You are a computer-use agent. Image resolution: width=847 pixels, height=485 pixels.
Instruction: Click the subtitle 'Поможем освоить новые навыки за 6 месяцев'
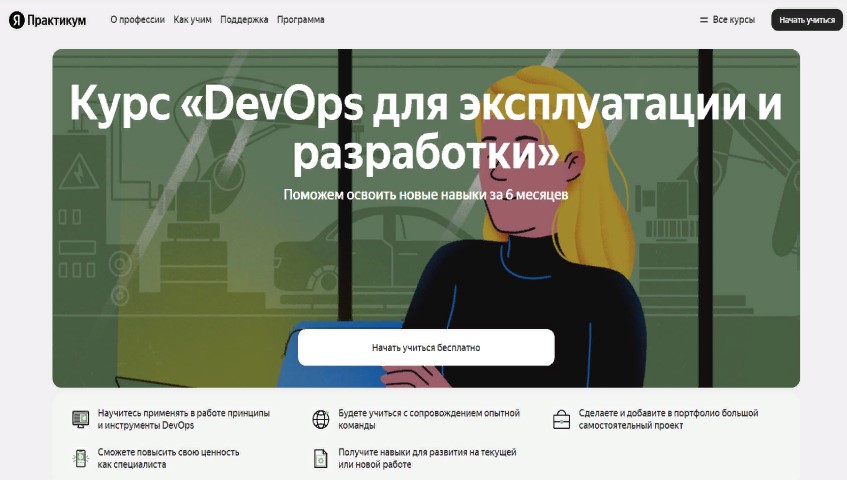click(426, 194)
